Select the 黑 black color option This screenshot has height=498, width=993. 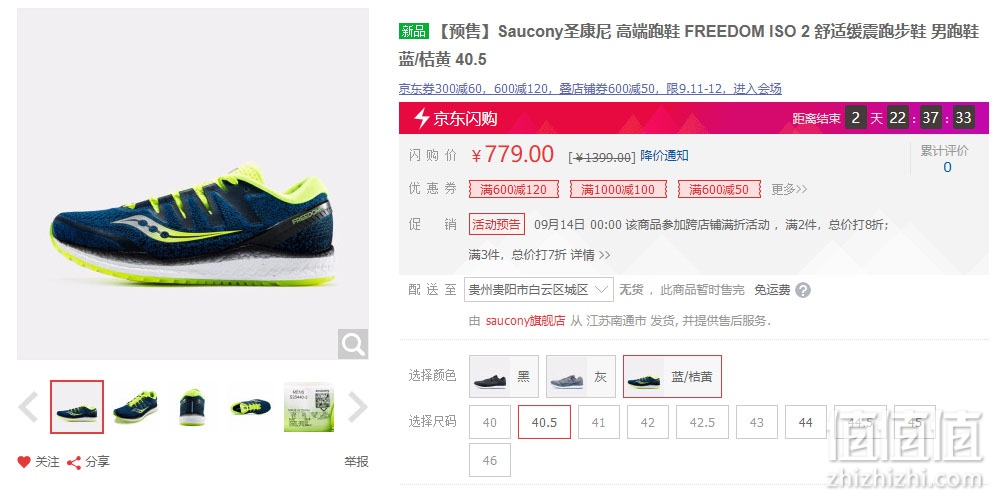[x=503, y=376]
